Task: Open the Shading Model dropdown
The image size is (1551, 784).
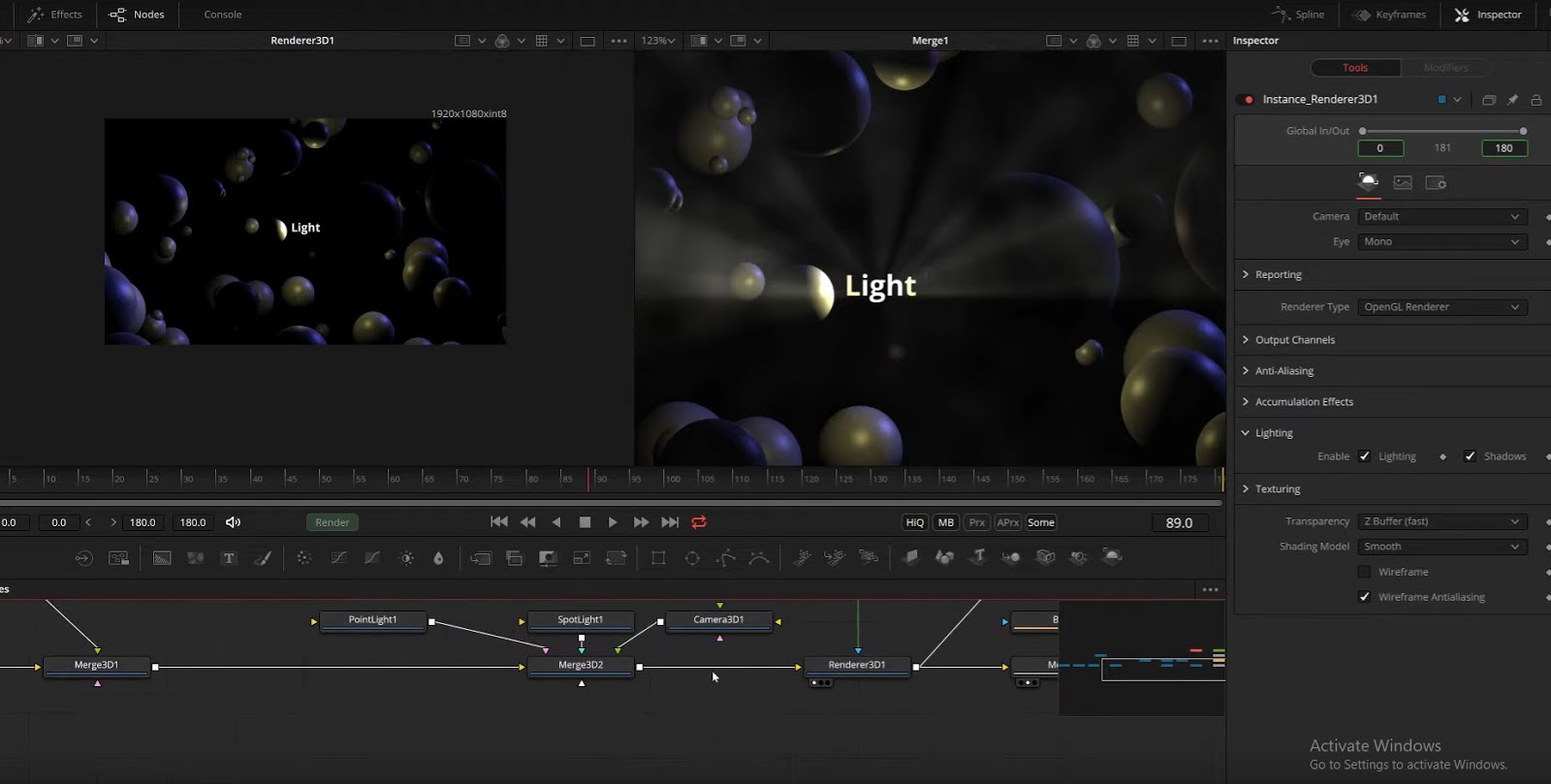Action: pos(1440,547)
